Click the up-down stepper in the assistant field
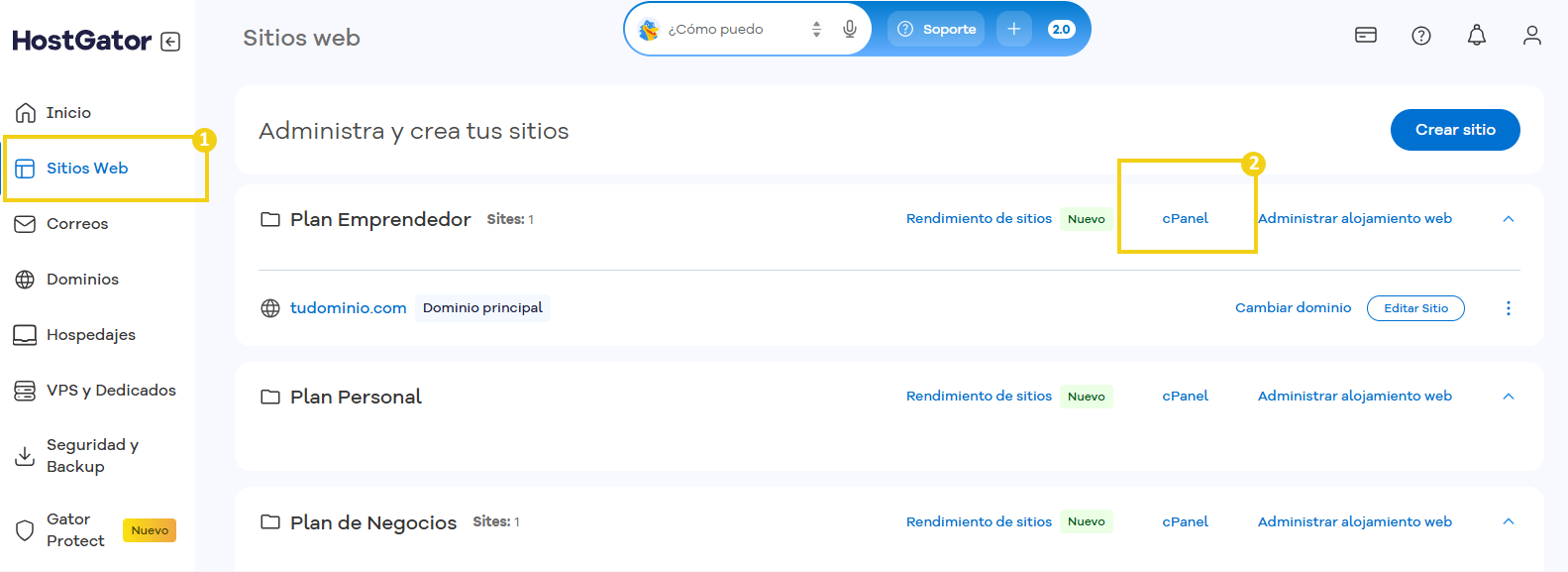This screenshot has width=1568, height=572. point(816,30)
